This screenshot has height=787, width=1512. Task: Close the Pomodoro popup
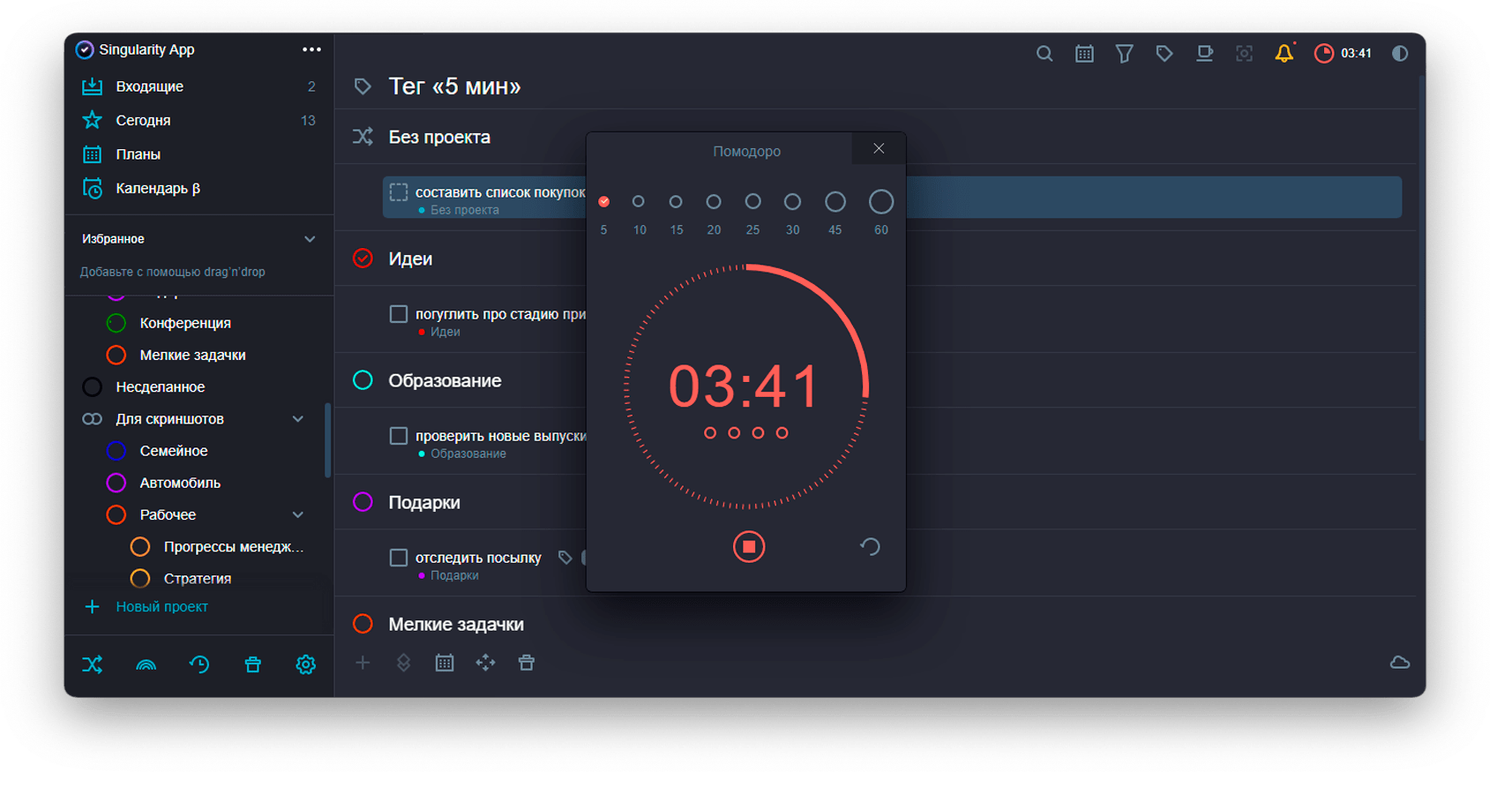[879, 148]
